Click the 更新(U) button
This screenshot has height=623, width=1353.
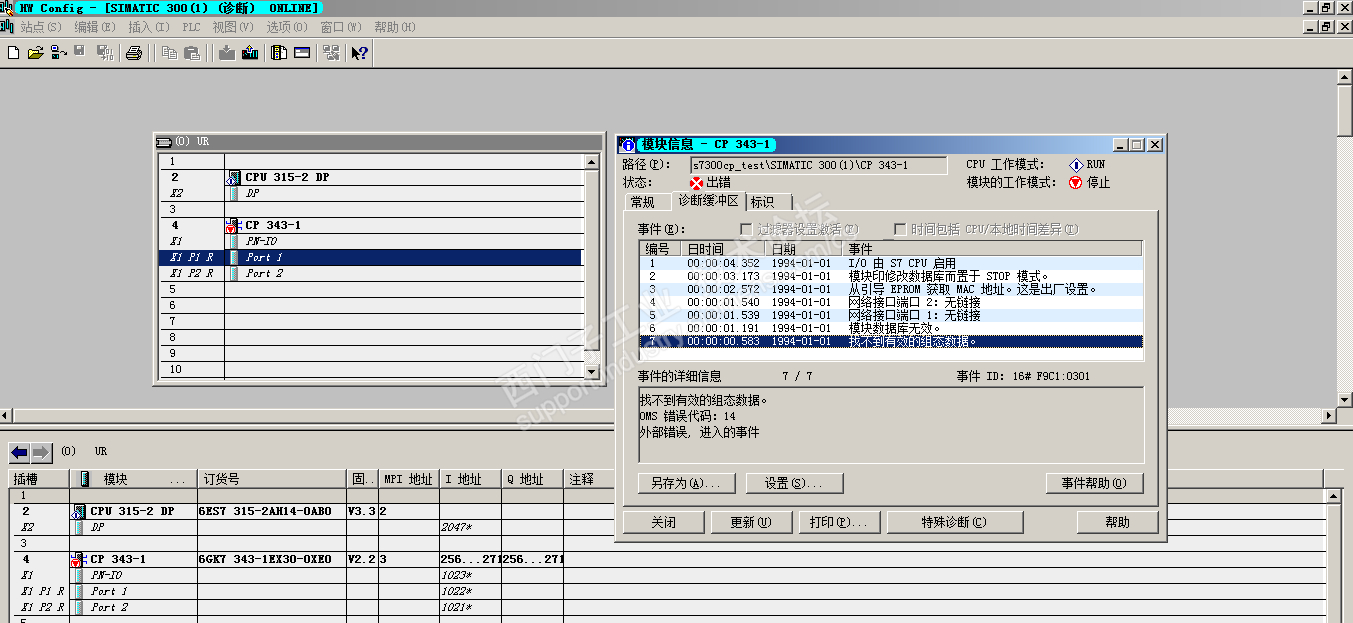pyautogui.click(x=751, y=522)
